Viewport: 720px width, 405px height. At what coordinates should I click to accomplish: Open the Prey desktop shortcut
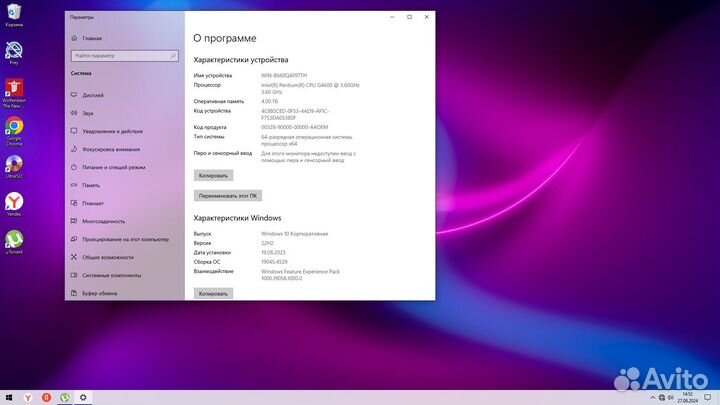[14, 53]
